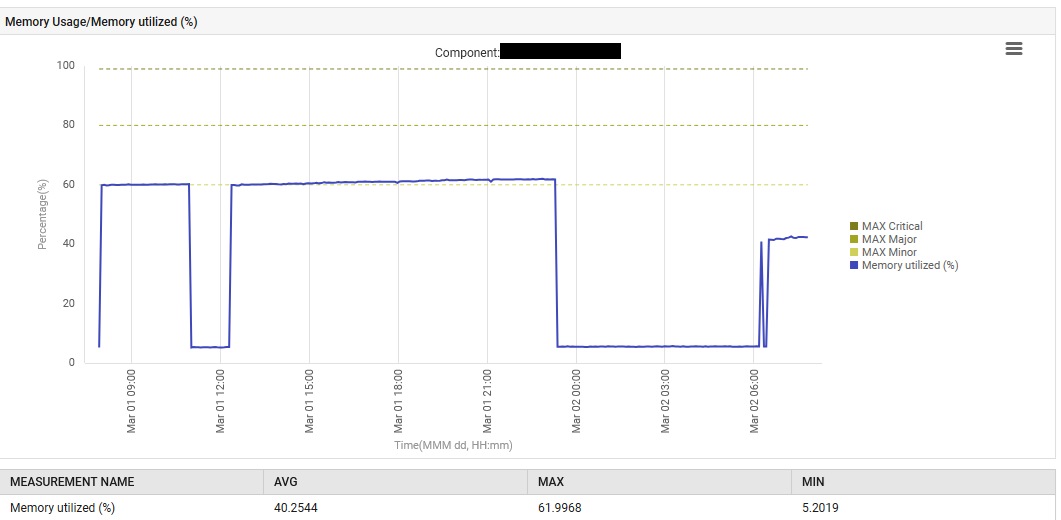Click the 80 y-axis tick label

(x=68, y=125)
